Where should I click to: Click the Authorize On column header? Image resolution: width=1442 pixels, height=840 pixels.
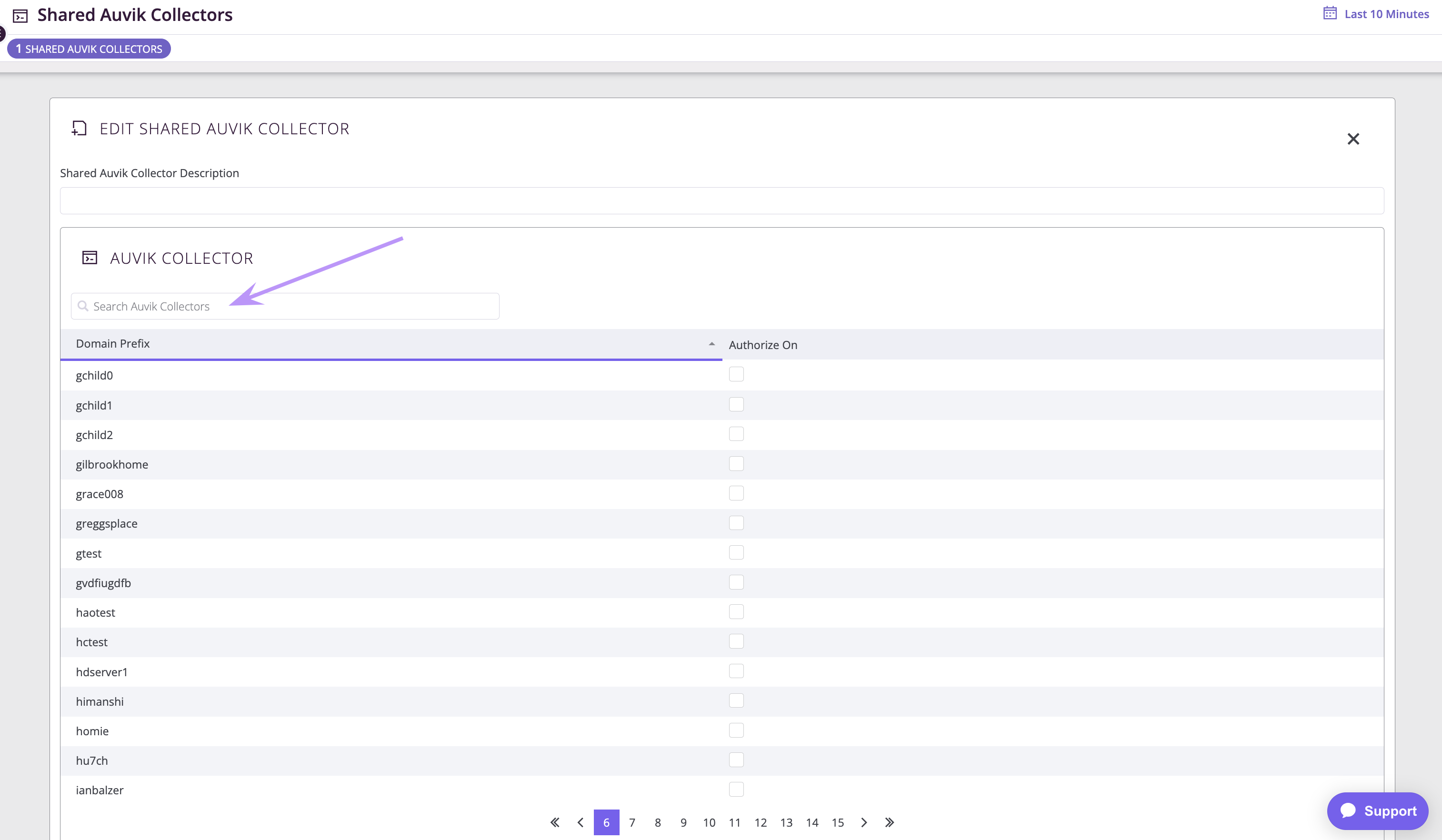coord(763,345)
